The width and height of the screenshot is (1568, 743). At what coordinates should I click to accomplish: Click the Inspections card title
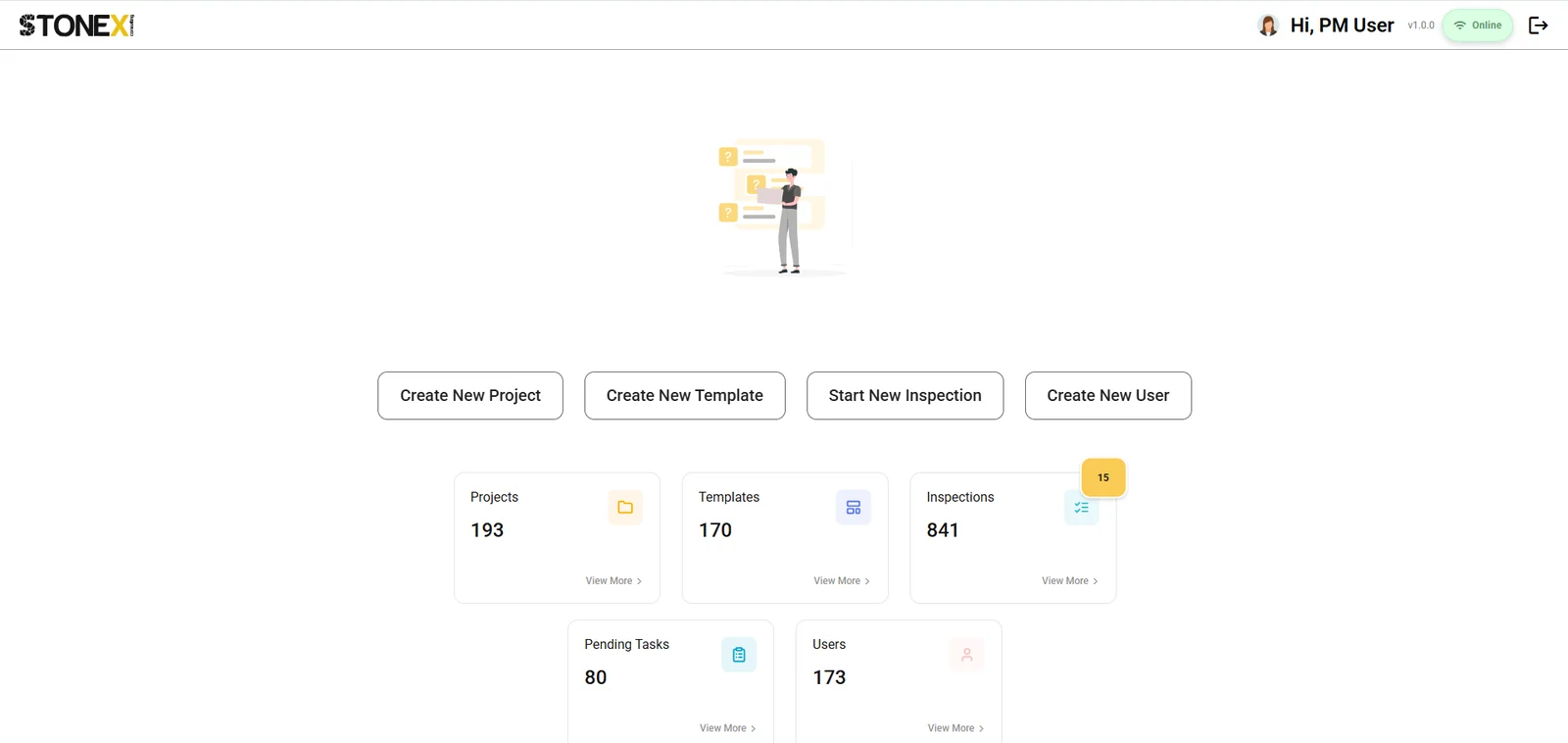(x=960, y=497)
